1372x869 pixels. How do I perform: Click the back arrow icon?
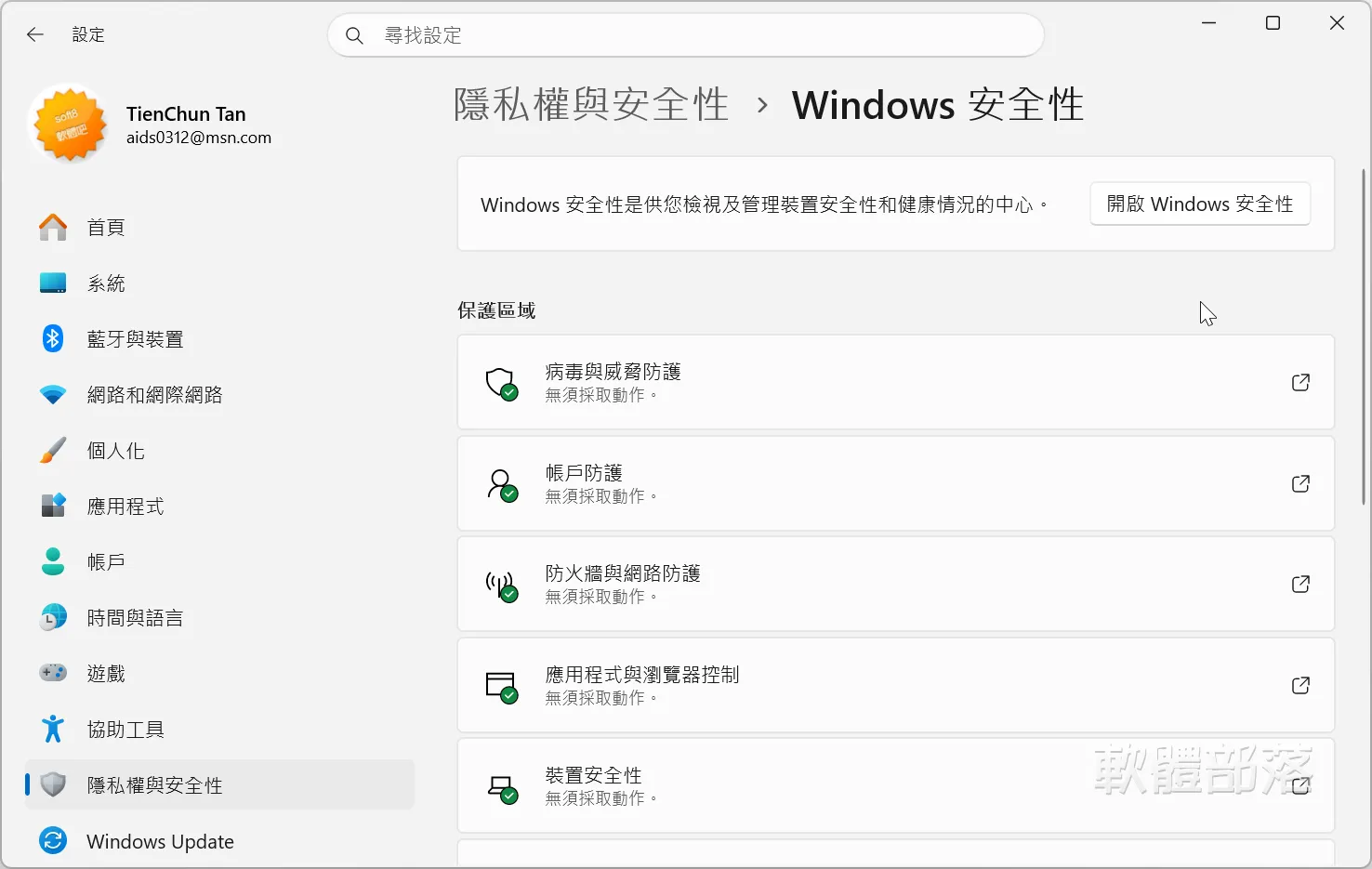point(35,34)
